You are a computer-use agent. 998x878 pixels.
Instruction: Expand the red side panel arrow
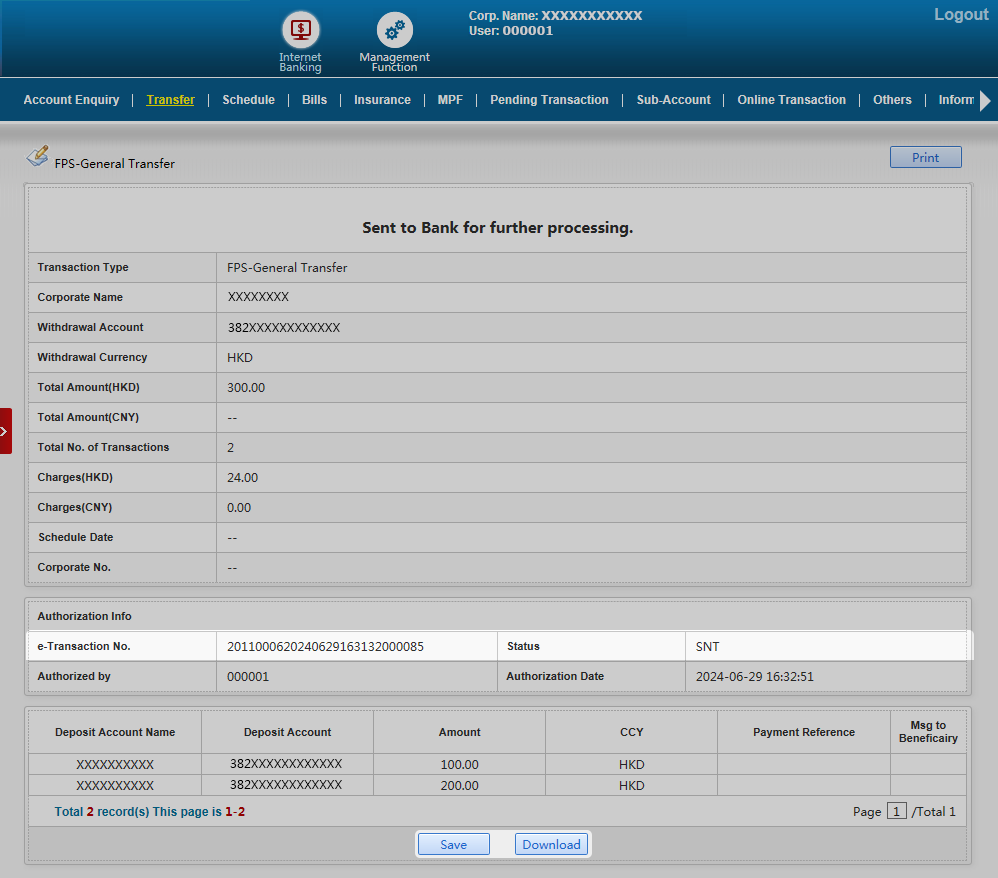point(5,431)
